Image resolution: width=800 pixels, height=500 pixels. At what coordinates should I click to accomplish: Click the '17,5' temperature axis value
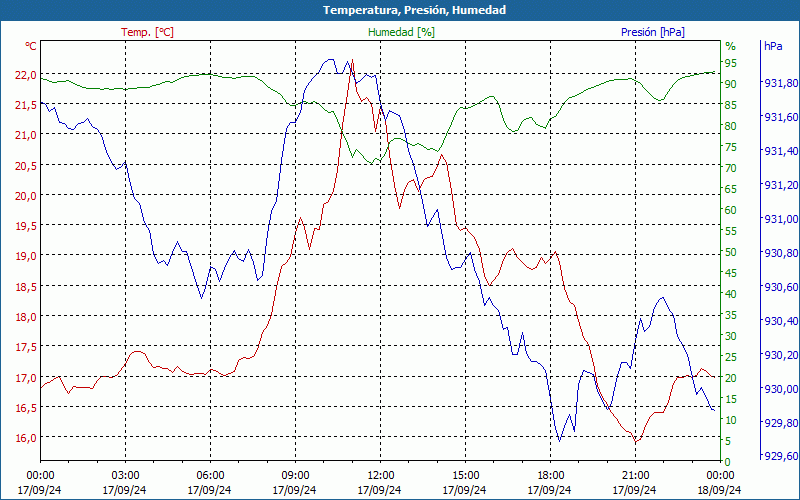click(26, 346)
